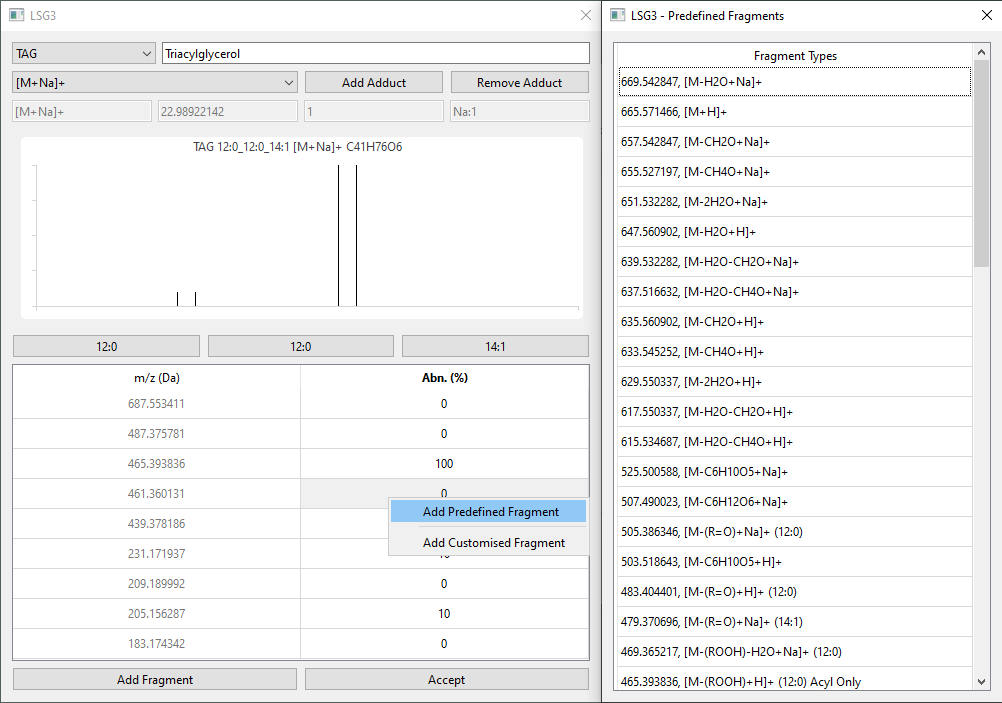This screenshot has width=1002, height=703.
Task: Select fragment 657.542847, [M-CH2O+Na]+
Action: (x=795, y=142)
